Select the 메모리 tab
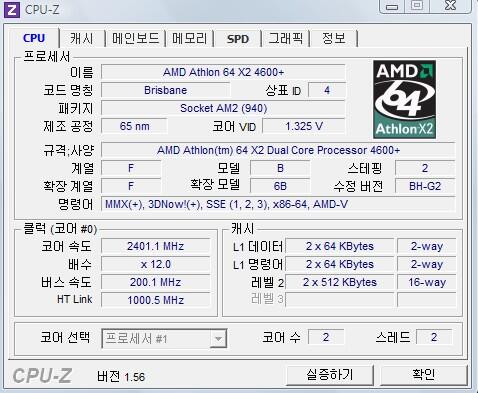The width and height of the screenshot is (478, 393). 189,38
